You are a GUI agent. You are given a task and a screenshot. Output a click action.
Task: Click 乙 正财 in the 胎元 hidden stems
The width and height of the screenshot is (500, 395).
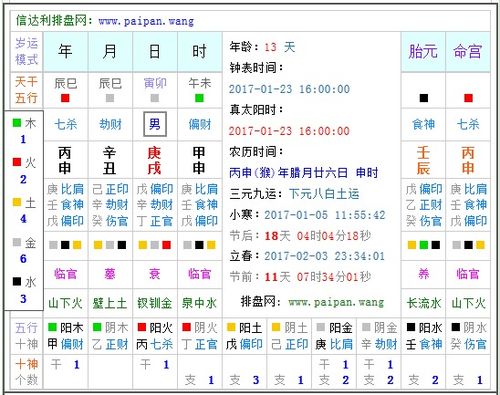click(424, 205)
